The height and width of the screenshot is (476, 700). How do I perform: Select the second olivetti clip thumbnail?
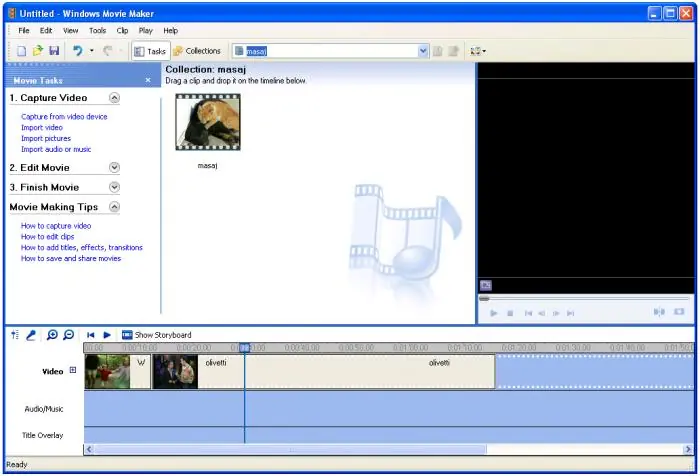tap(175, 372)
